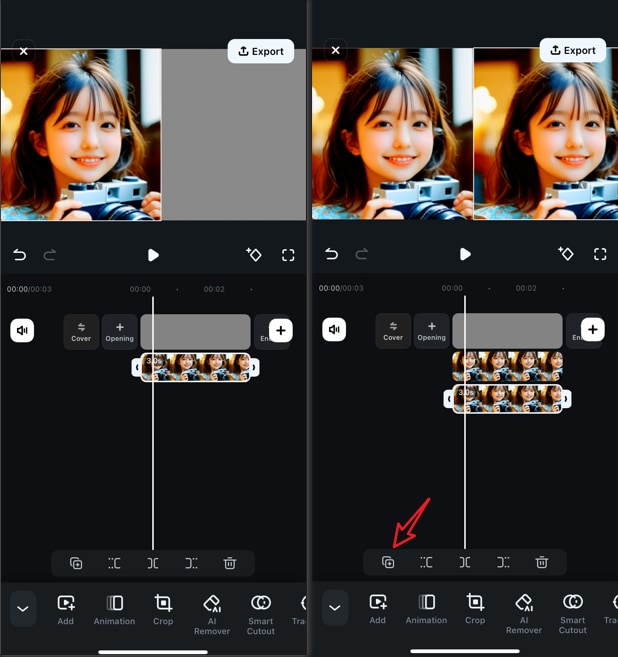Image resolution: width=618 pixels, height=657 pixels.
Task: Tap Cover tile in left screen
Action: 81,332
